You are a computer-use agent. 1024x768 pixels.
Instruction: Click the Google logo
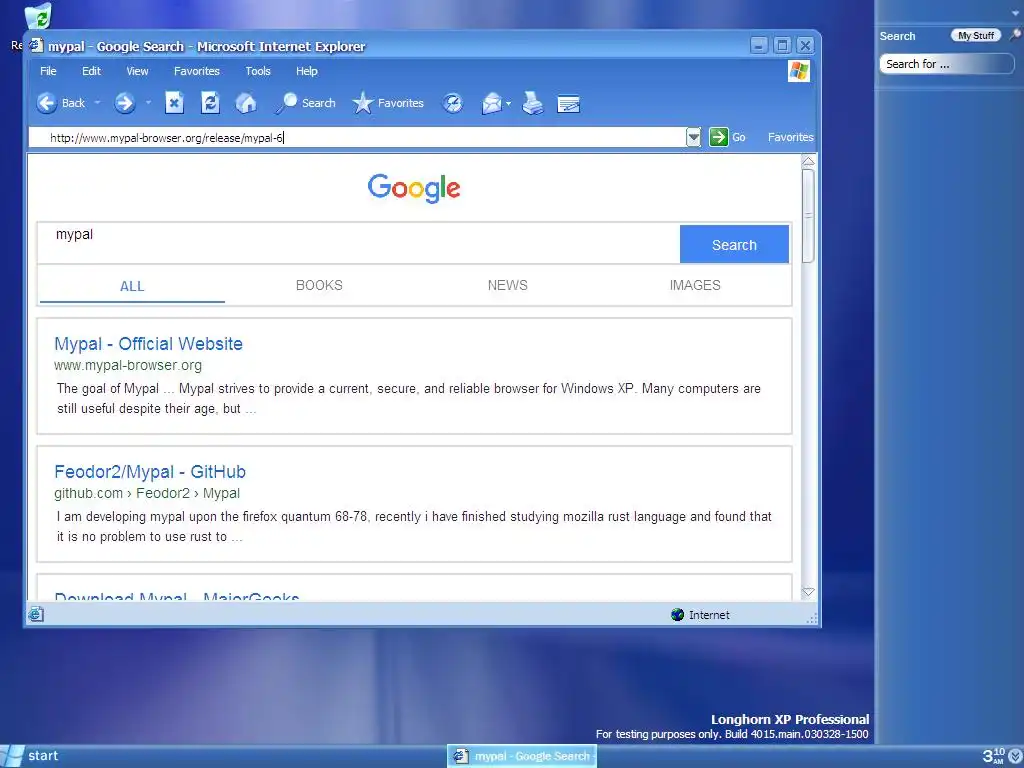point(414,188)
